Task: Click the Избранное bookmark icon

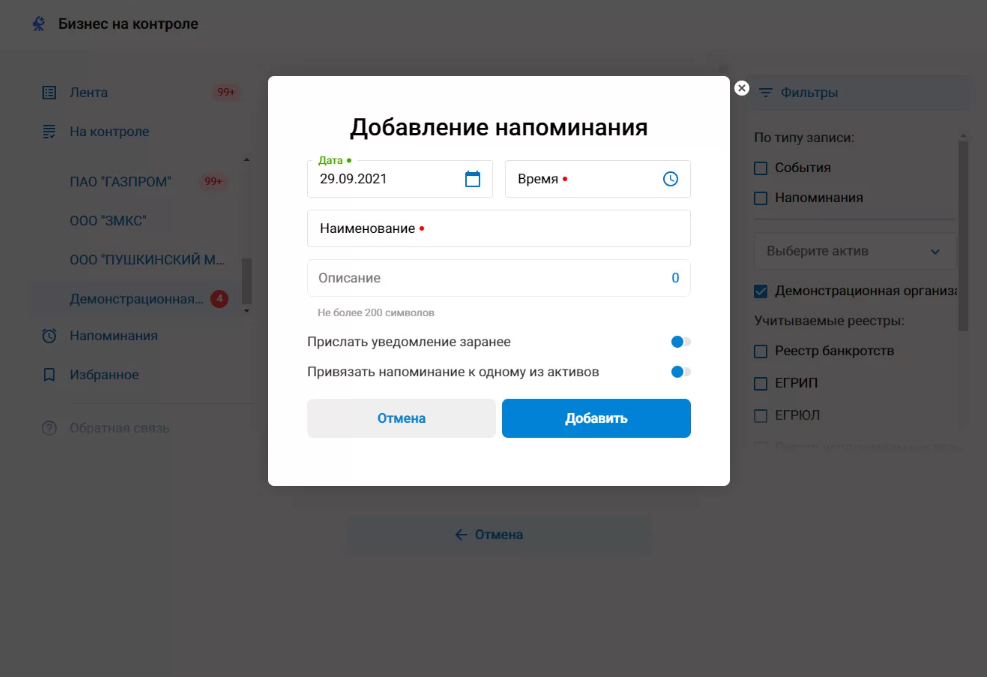Action: pyautogui.click(x=47, y=374)
